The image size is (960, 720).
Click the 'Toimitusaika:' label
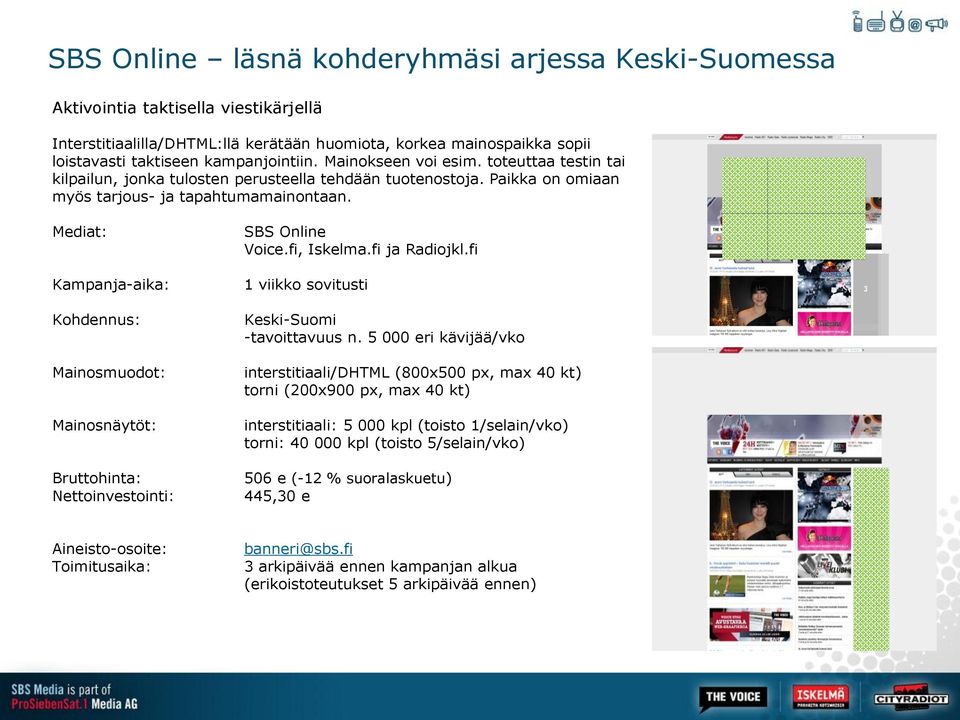pos(101,566)
